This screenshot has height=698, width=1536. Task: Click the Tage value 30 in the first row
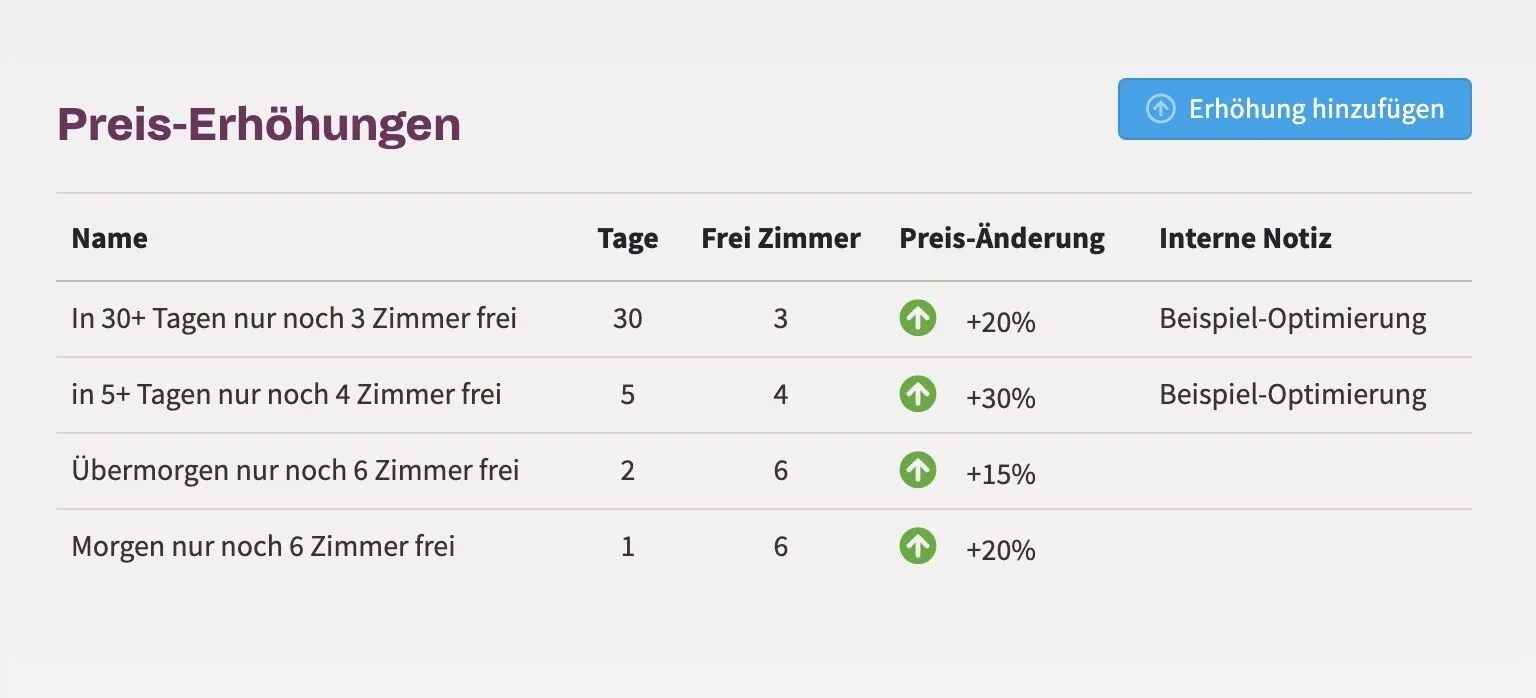(628, 318)
